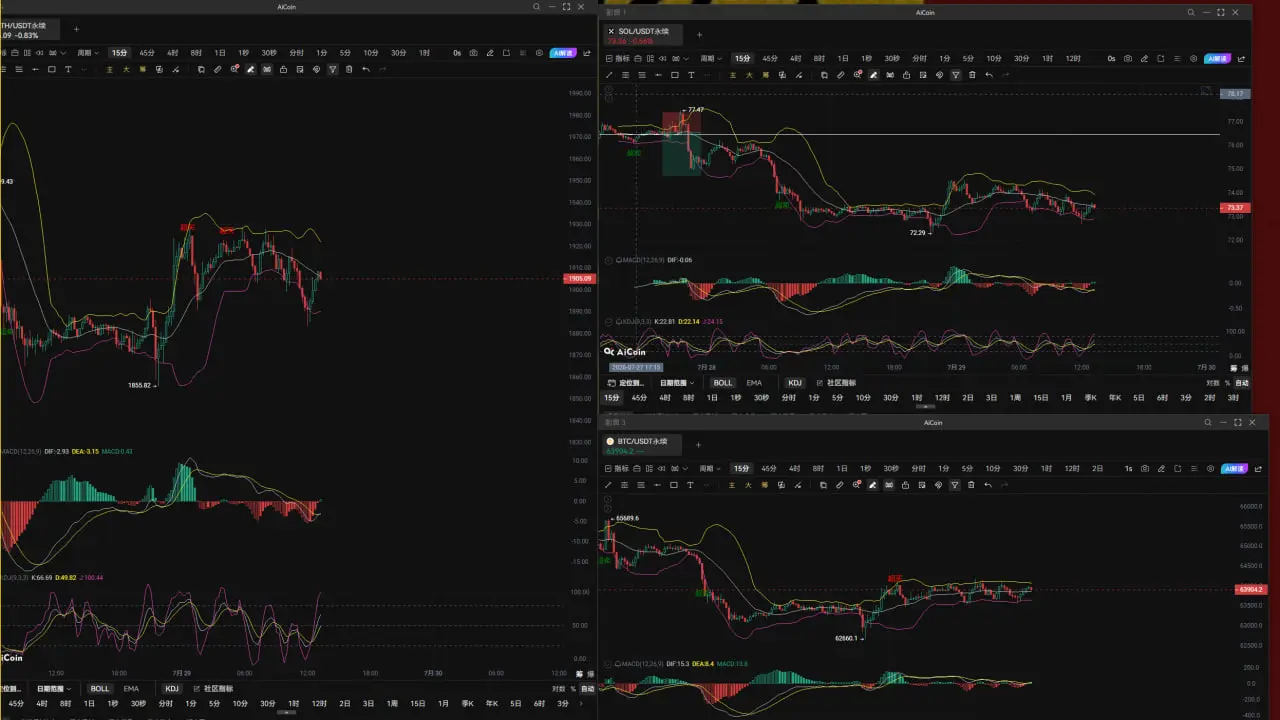The width and height of the screenshot is (1280, 720).
Task: Click 0s refresh timer in SOL toolbar
Action: 1111,58
